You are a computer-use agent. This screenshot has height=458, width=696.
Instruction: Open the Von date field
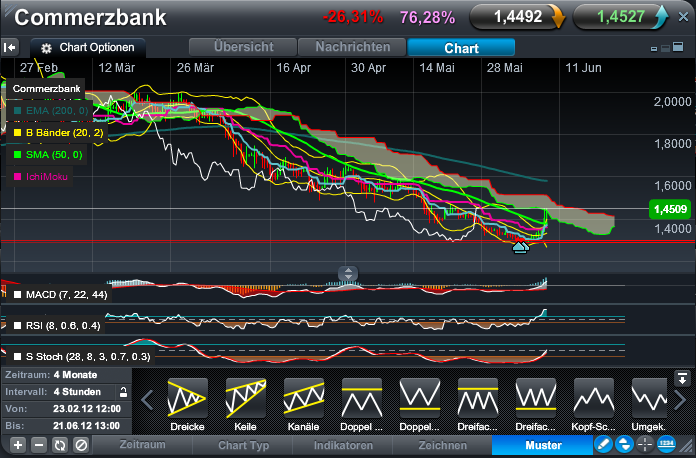[x=67, y=409]
